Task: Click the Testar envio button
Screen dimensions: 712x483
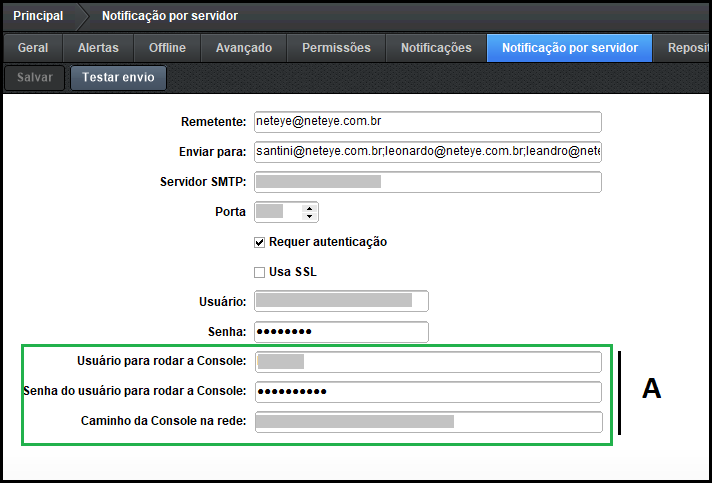Action: click(x=118, y=78)
